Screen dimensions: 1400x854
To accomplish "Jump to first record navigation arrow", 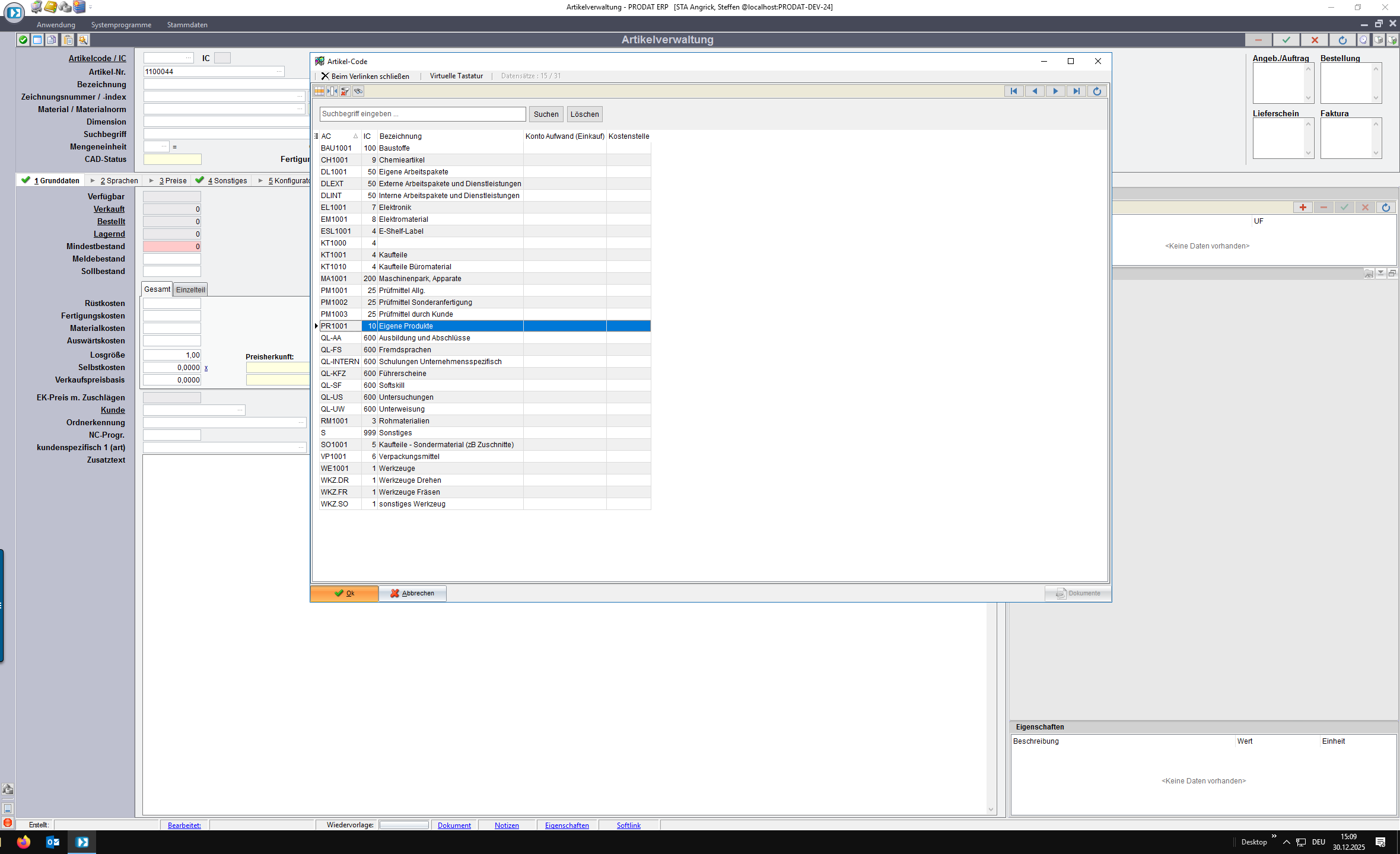I will (x=1014, y=91).
